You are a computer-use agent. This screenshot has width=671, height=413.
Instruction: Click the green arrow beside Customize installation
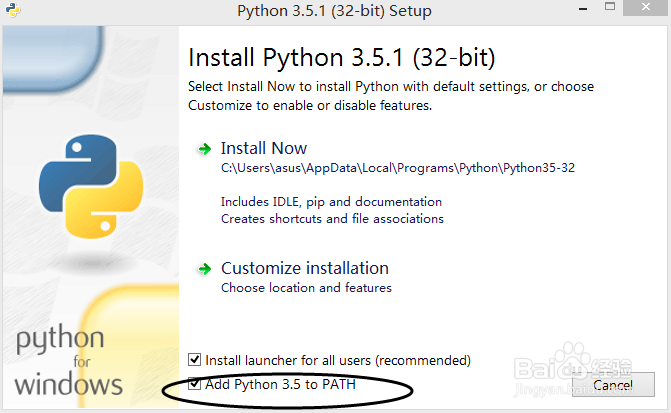tap(205, 269)
